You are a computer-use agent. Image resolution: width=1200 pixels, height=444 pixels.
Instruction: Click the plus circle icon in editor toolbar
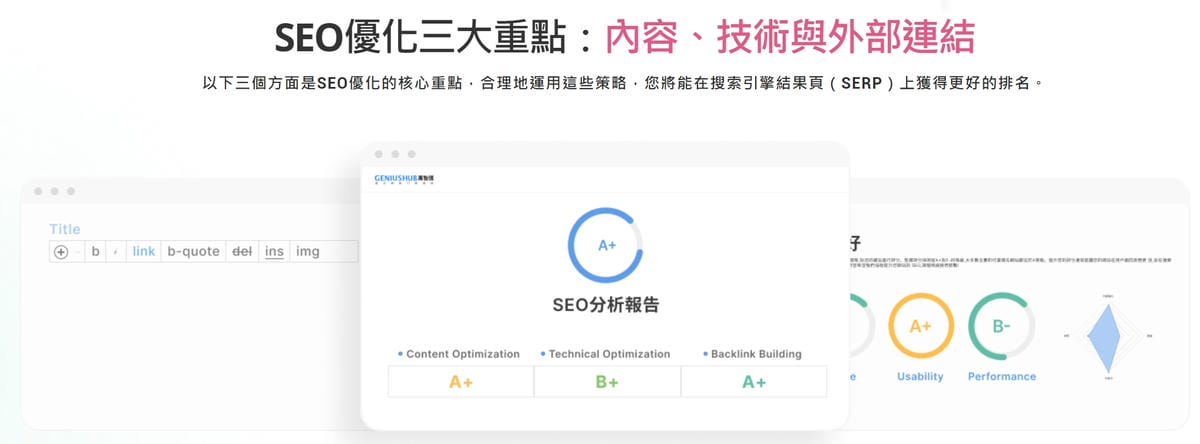[61, 252]
